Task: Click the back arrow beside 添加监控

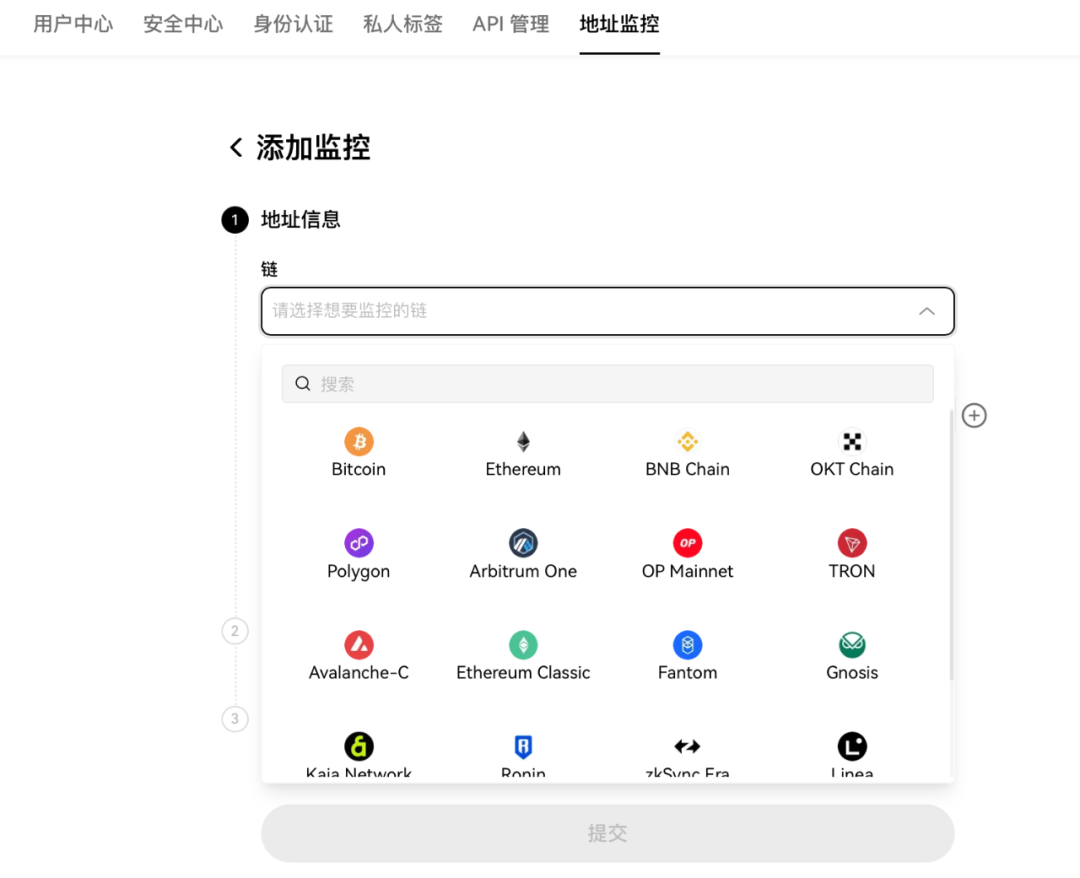Action: click(x=236, y=147)
